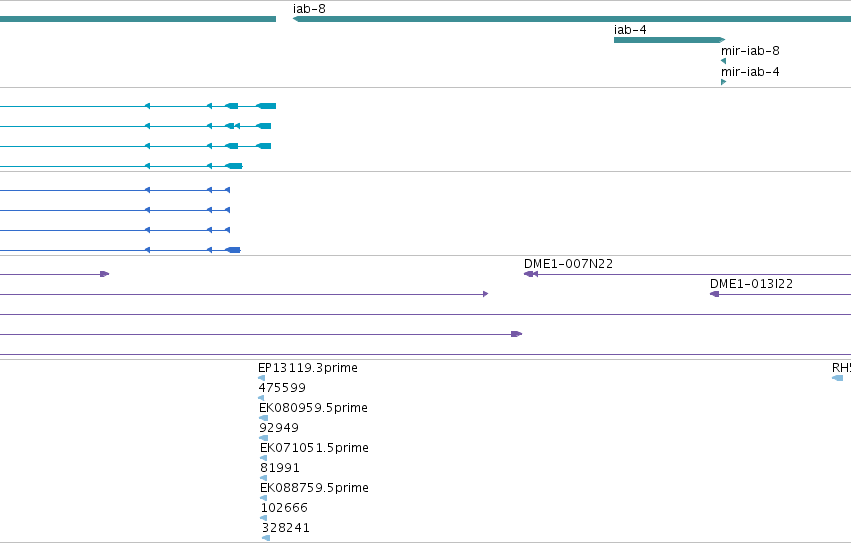Screen dimensions: 851x543
Task: Click the EK071051.5prime arrow marker
Action: pyautogui.click(x=263, y=458)
